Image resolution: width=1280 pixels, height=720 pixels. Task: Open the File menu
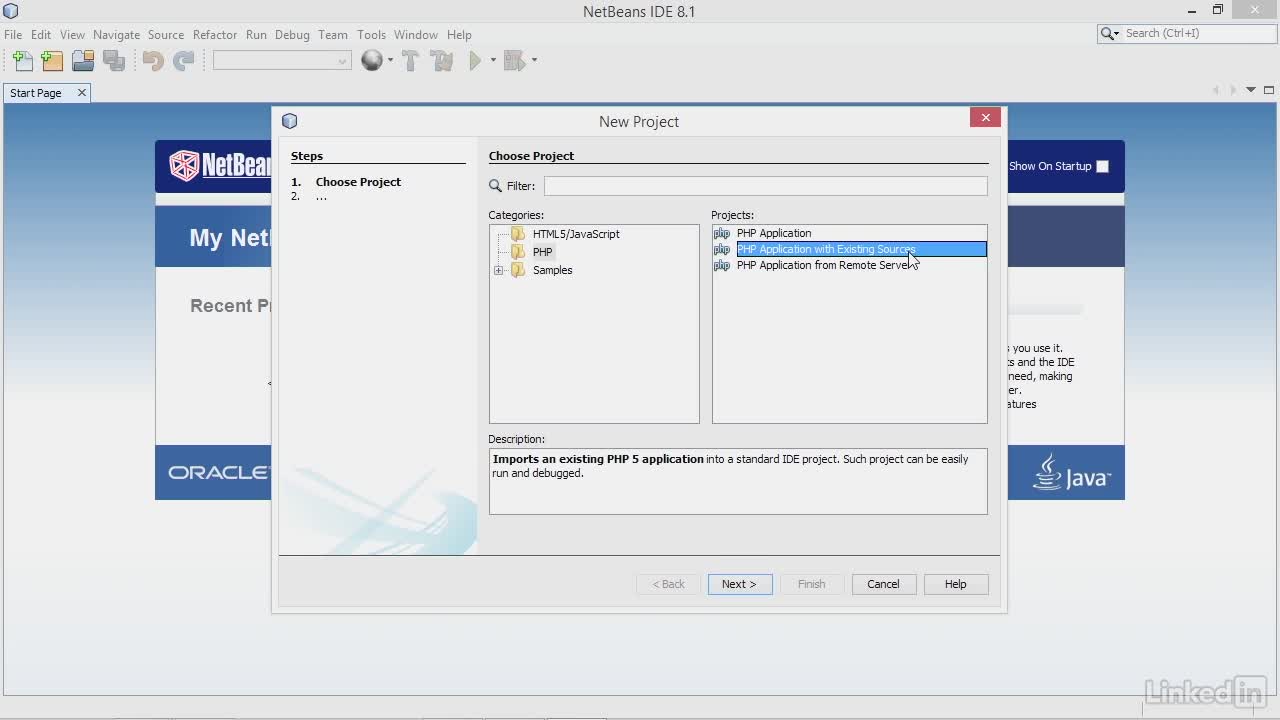pyautogui.click(x=13, y=34)
